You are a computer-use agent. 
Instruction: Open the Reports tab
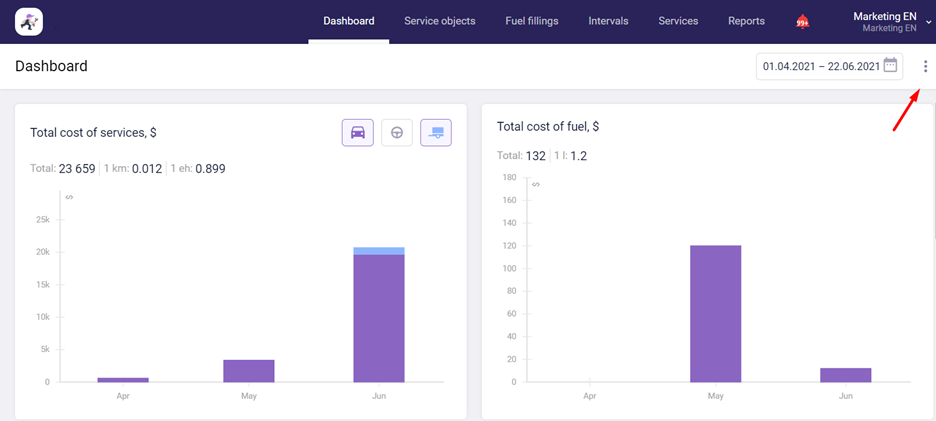point(746,21)
